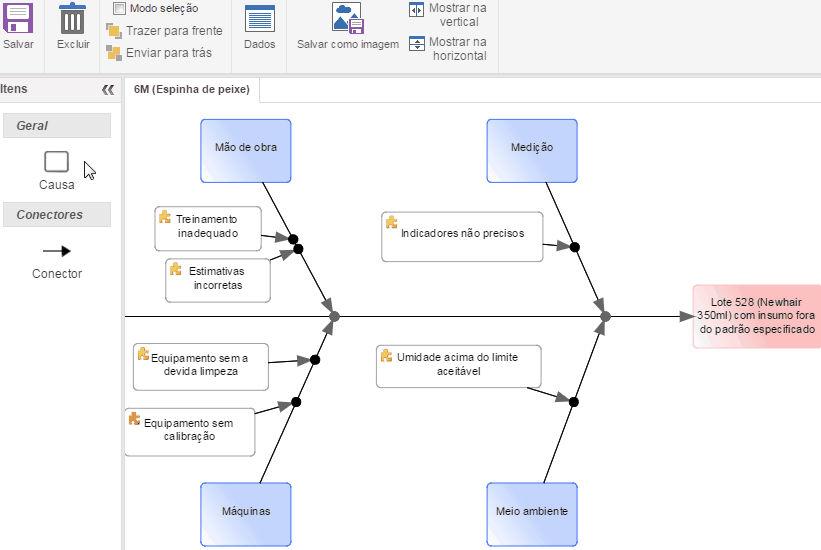This screenshot has width=821, height=550.
Task: Collapse the Conectores section header
Action: coord(57,215)
